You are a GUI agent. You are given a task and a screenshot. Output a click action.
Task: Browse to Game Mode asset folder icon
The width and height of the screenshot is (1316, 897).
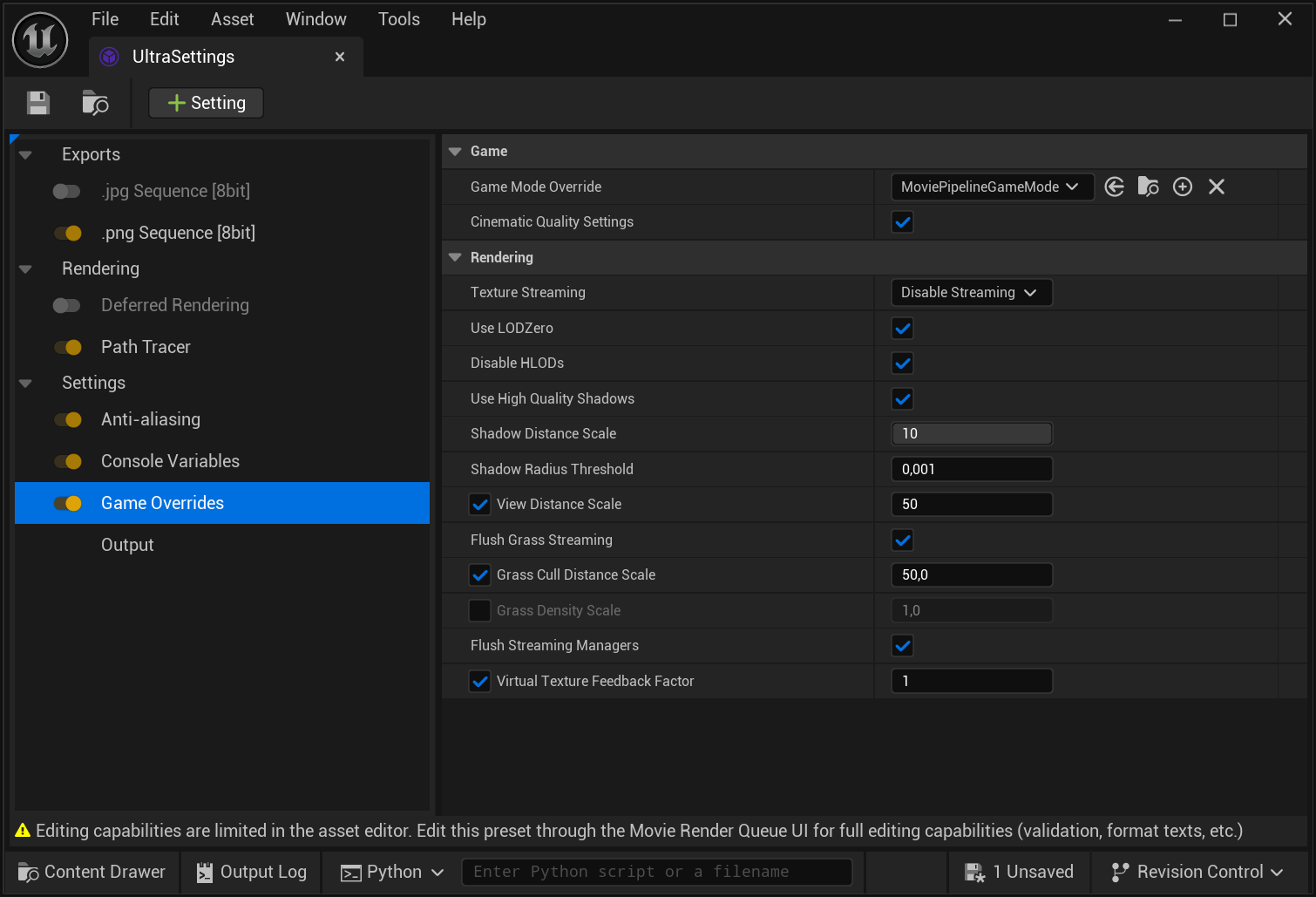point(1149,187)
